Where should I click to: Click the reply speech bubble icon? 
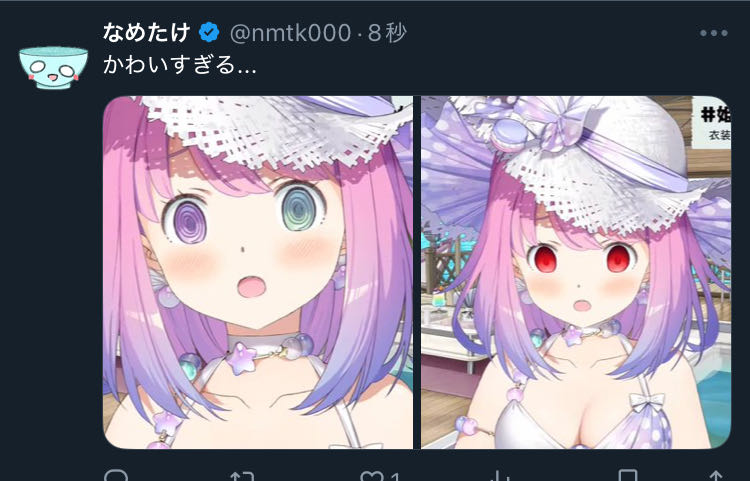(116, 476)
